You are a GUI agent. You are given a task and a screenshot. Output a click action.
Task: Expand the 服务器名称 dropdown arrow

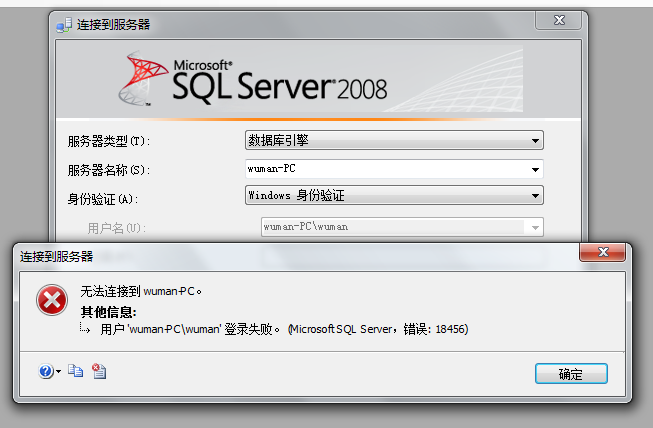coord(536,168)
